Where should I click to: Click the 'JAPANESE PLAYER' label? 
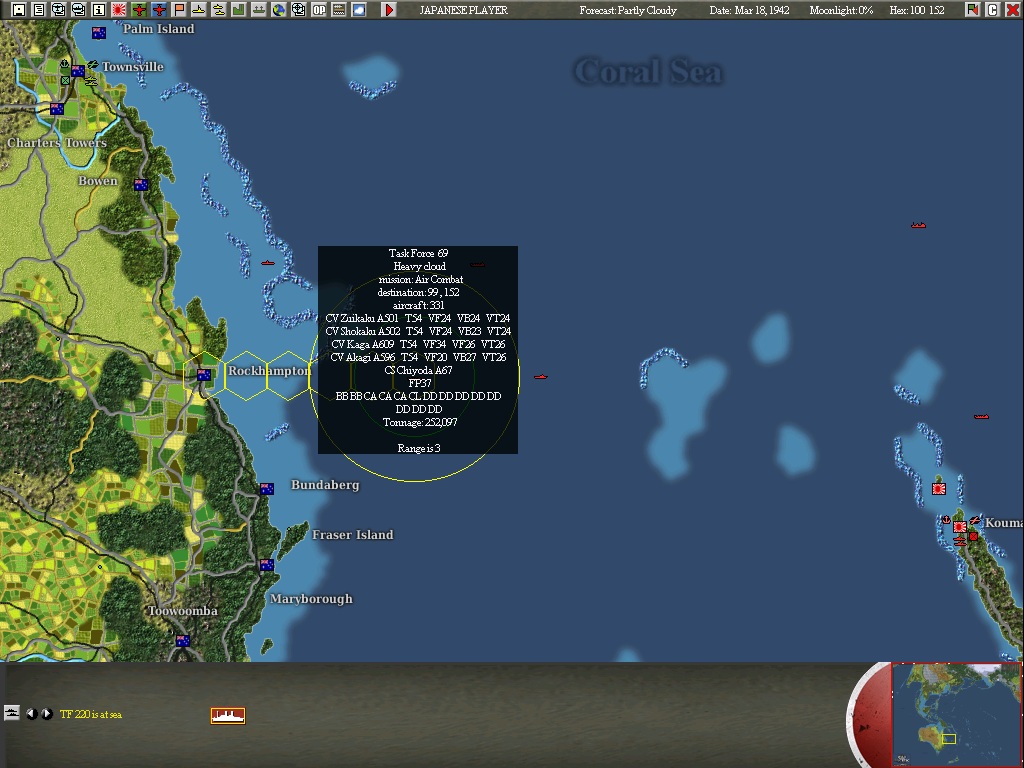coord(463,10)
